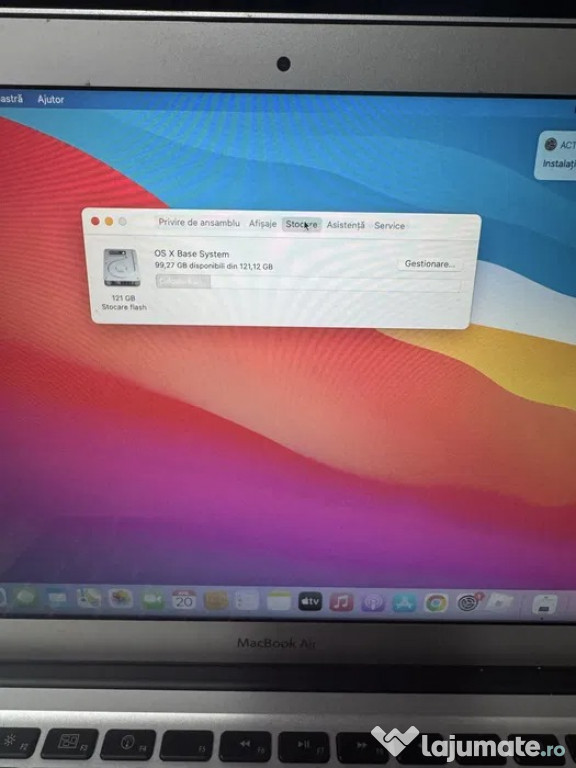Open the Calendar icon showing 20
The height and width of the screenshot is (768, 576).
184,600
